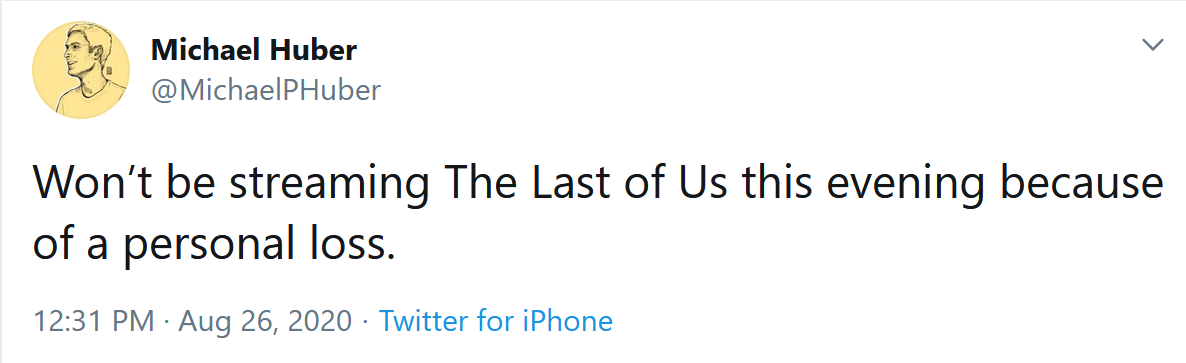
Task: Click the "2020" year in the date
Action: [321, 321]
